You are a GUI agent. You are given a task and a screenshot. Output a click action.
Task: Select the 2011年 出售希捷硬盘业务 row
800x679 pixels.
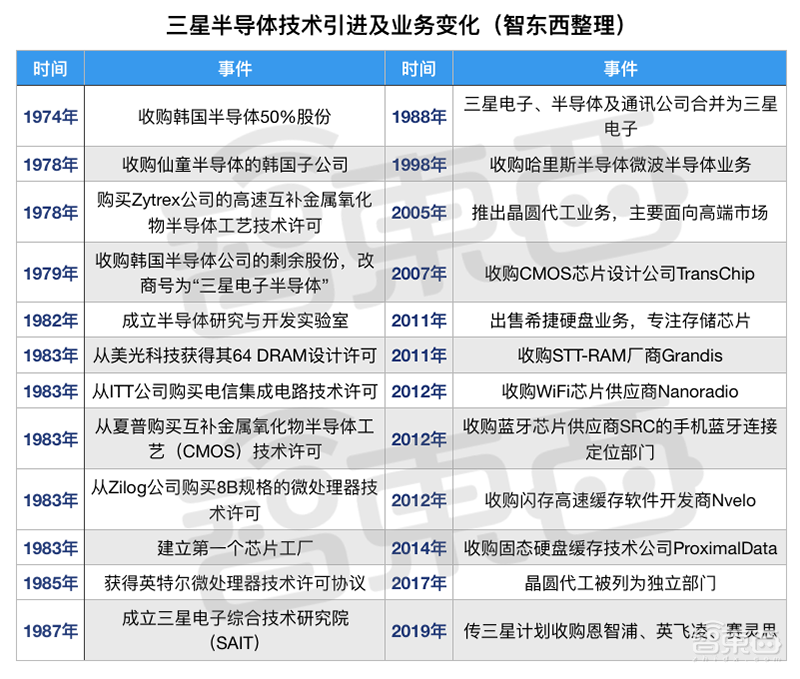[x=621, y=321]
